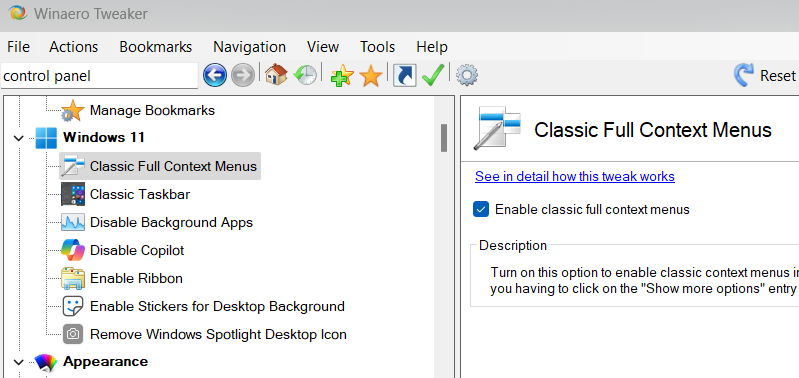Click the Classic Full Context Menus heading

click(653, 130)
